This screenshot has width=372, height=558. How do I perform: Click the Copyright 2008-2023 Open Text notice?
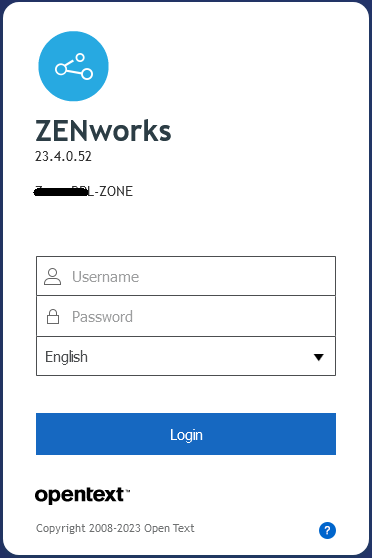tap(115, 528)
